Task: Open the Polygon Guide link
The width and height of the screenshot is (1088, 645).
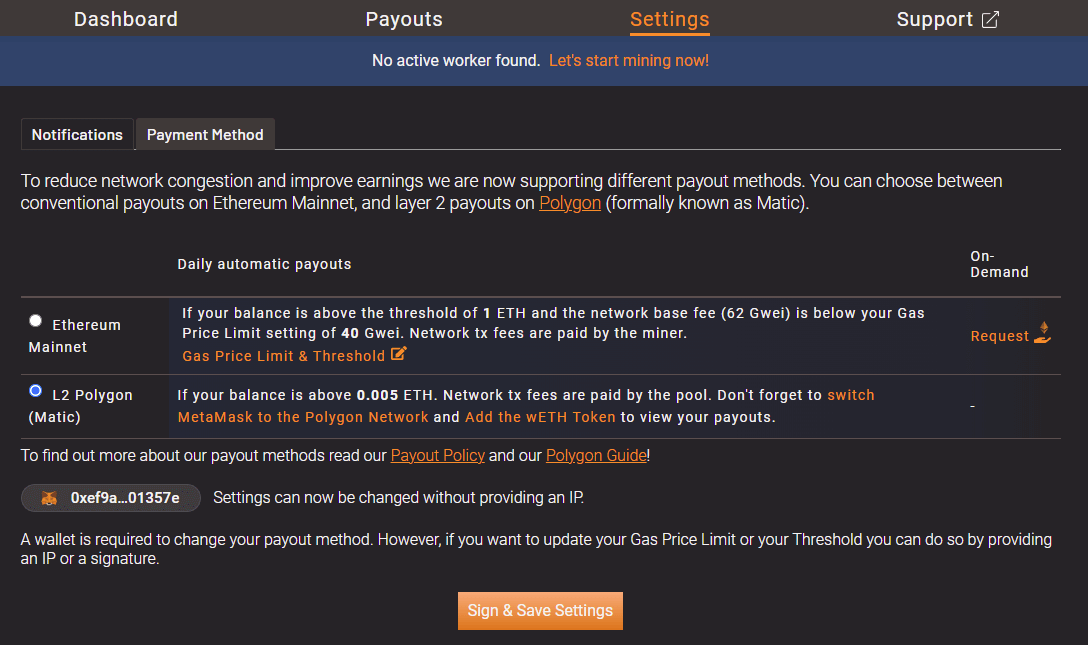Action: (596, 455)
